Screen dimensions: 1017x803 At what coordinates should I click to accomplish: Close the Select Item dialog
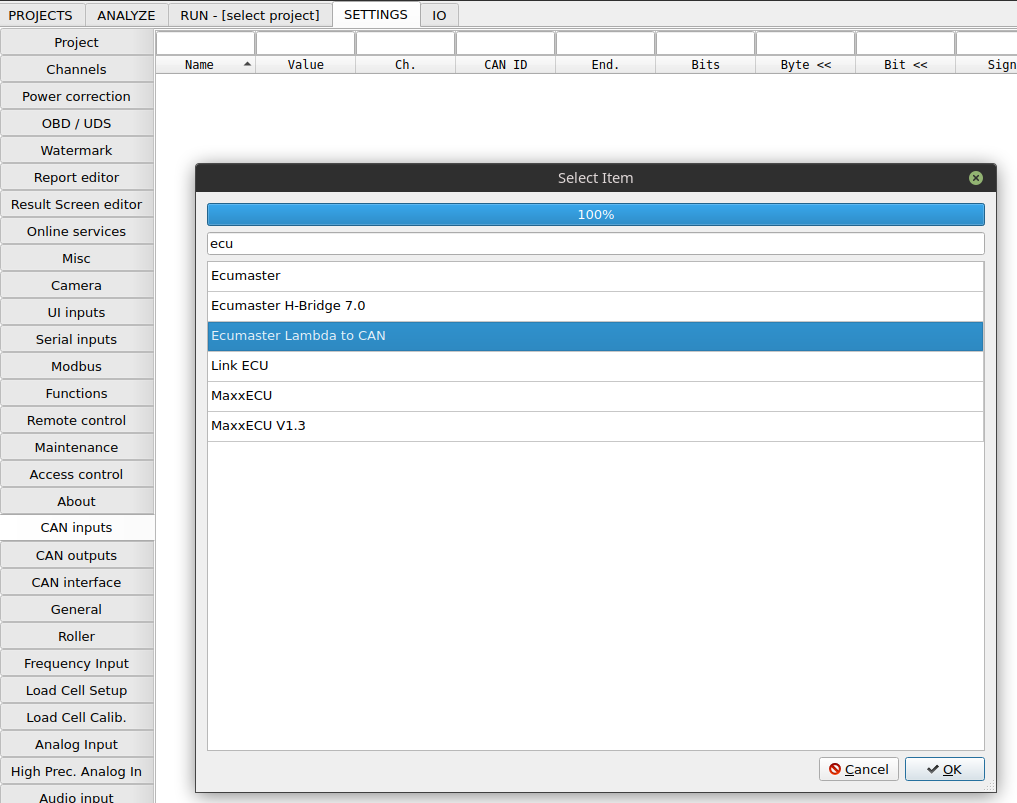(x=975, y=178)
